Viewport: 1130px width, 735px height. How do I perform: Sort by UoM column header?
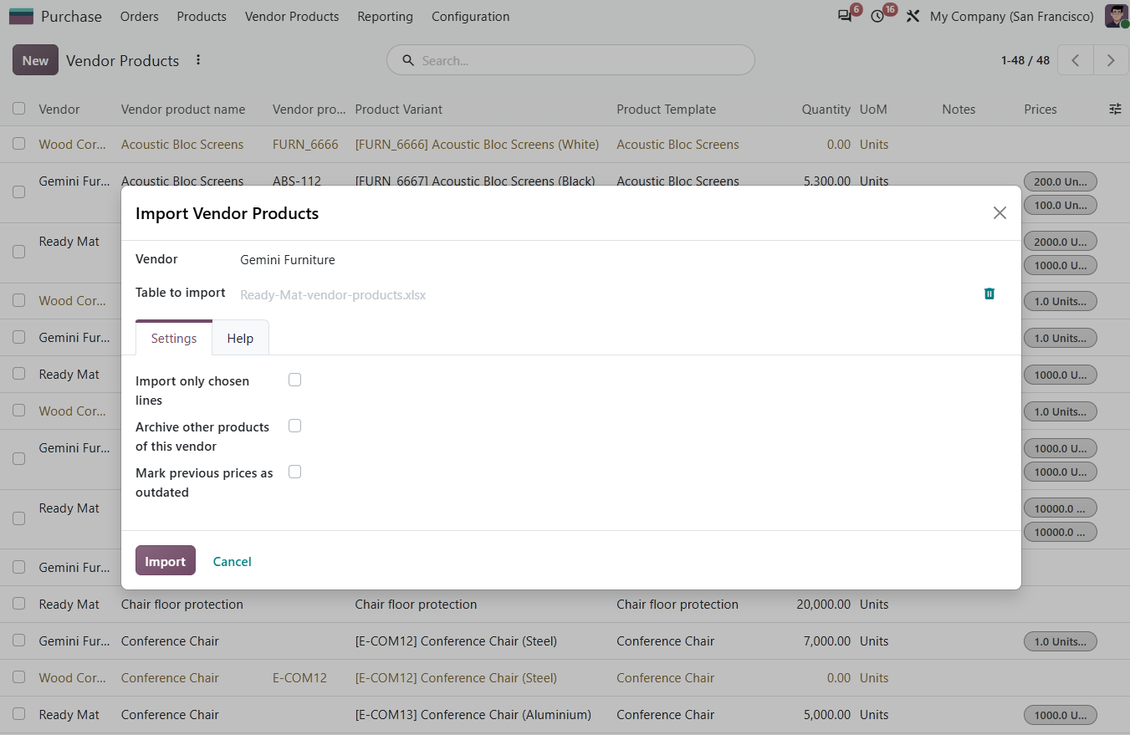[x=873, y=109]
